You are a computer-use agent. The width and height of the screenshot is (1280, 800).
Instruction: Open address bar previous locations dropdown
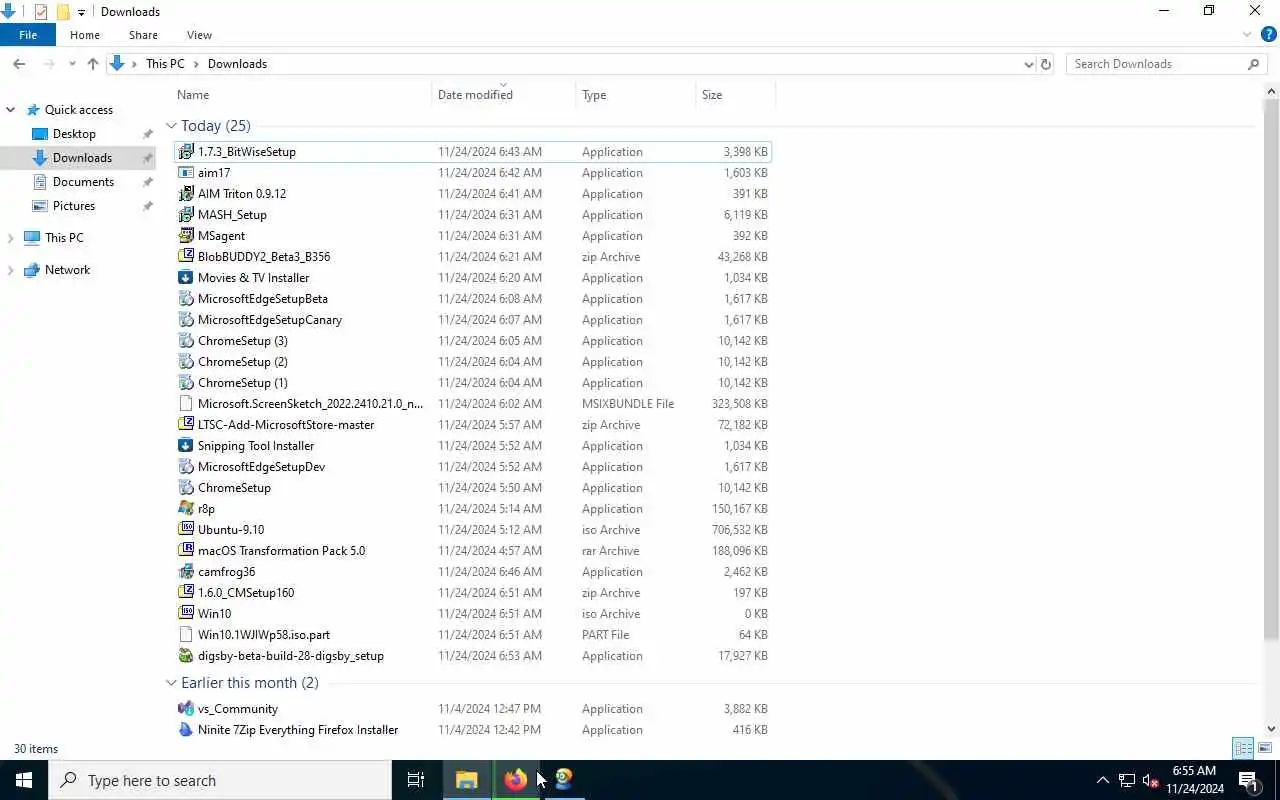point(1028,64)
